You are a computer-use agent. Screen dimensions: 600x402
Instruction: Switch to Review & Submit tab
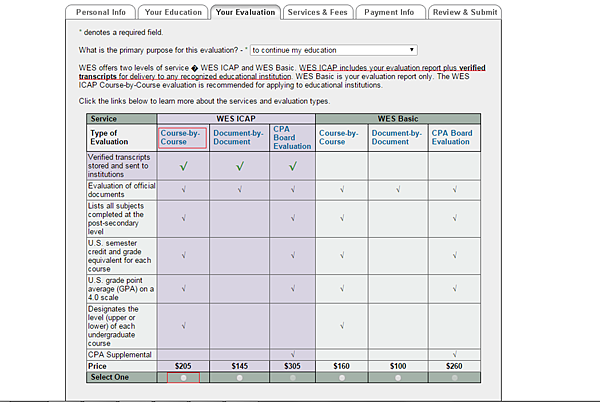point(465,12)
